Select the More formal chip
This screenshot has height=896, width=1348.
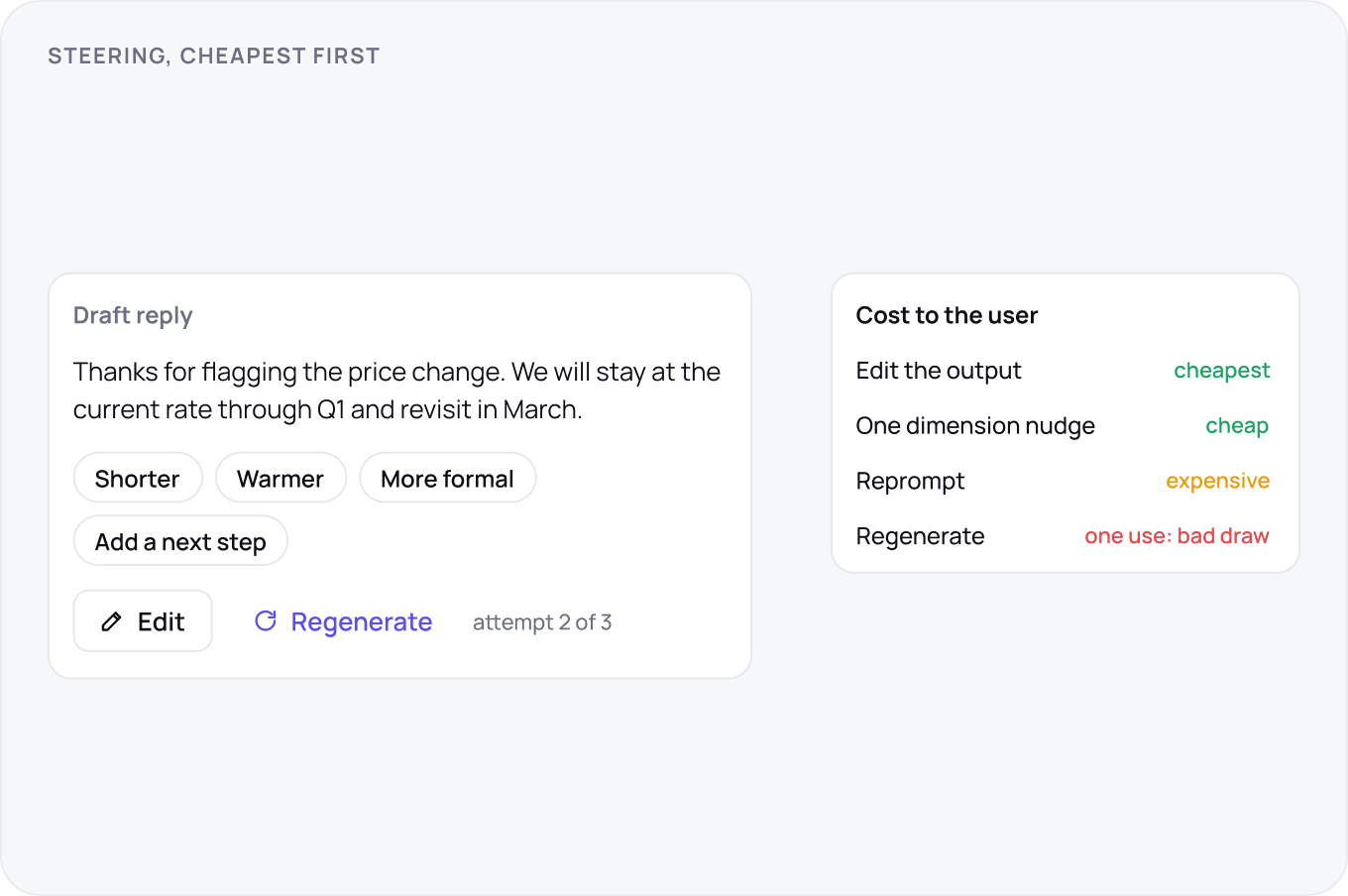tap(447, 479)
